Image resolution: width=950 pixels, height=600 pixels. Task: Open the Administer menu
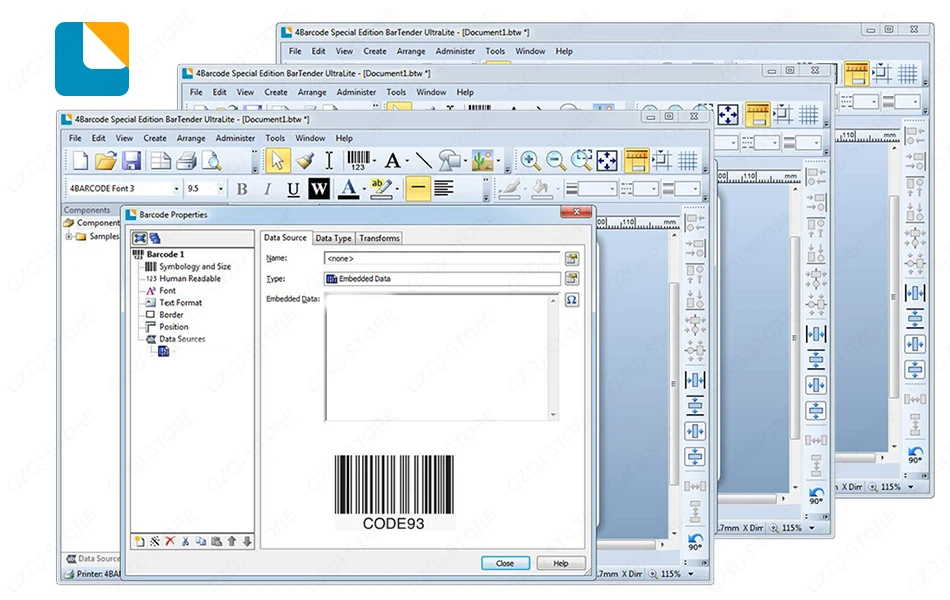(x=235, y=138)
